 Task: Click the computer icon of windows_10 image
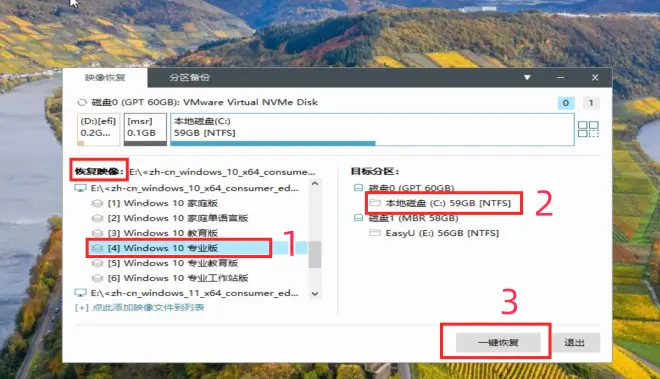(80, 188)
